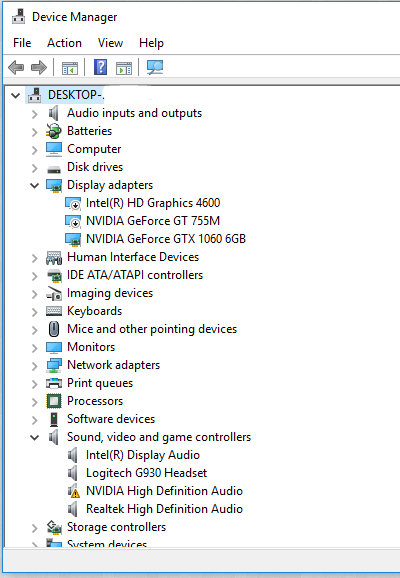Open the View menu
This screenshot has height=578, width=400.
click(x=110, y=43)
